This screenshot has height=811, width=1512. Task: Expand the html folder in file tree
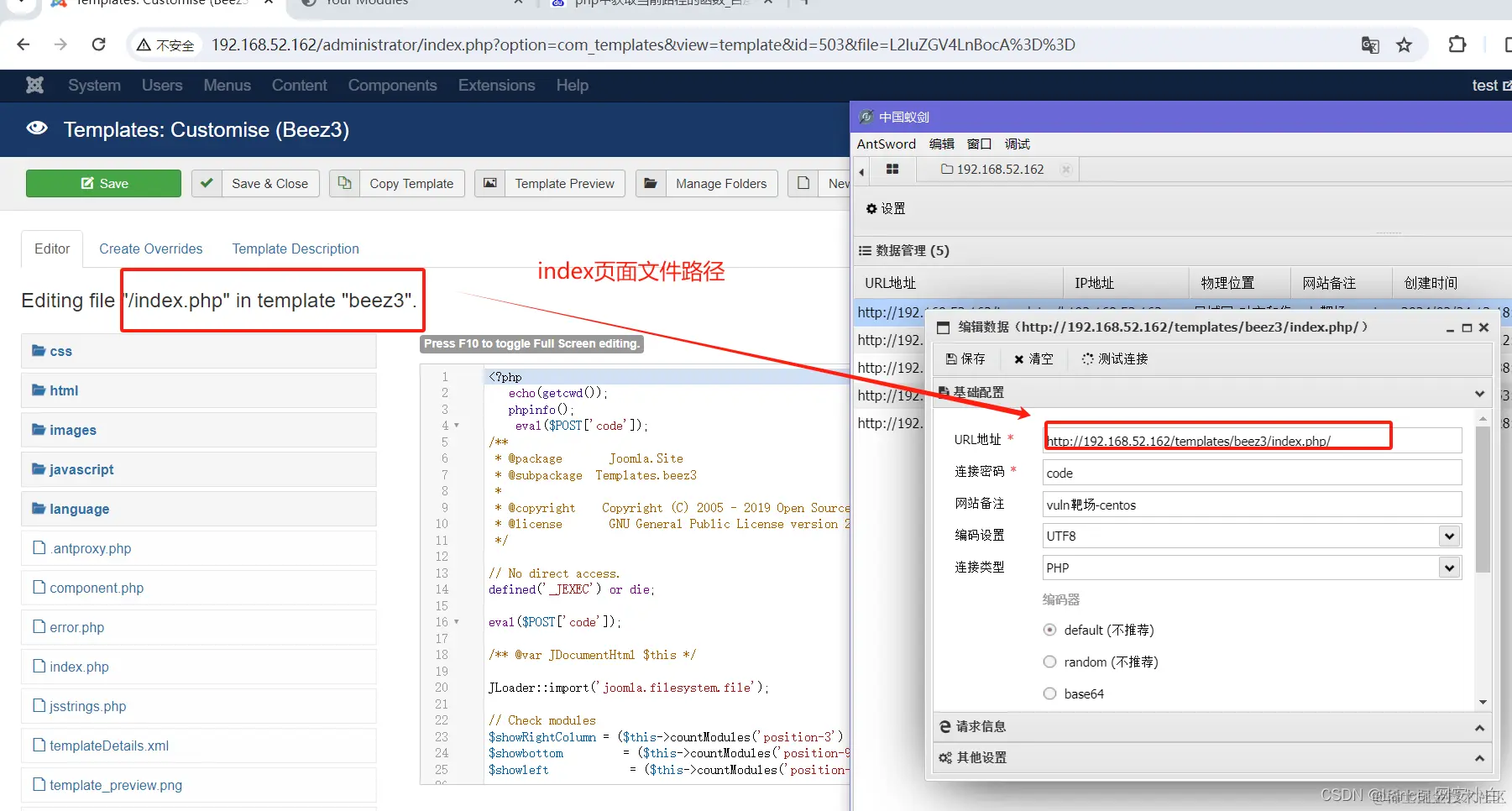198,390
